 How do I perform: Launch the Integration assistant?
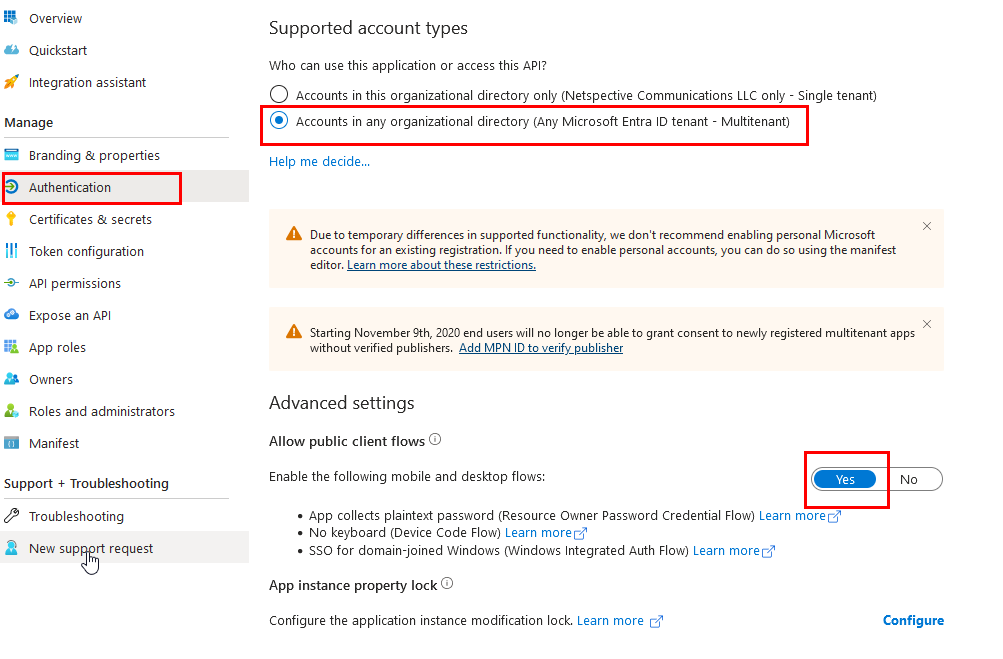pyautogui.click(x=84, y=82)
